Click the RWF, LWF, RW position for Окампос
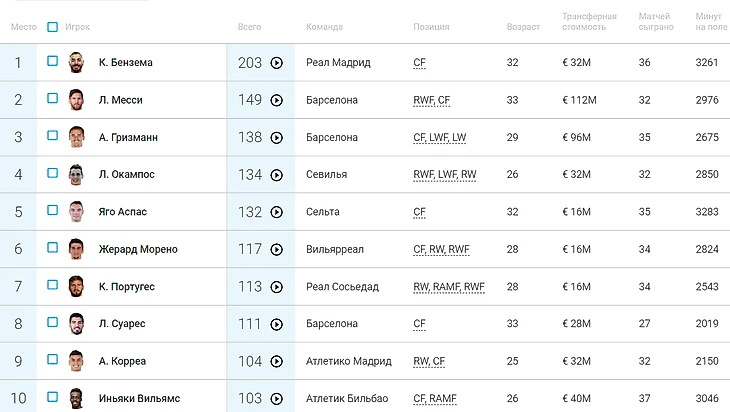The width and height of the screenshot is (730, 412). pos(444,175)
